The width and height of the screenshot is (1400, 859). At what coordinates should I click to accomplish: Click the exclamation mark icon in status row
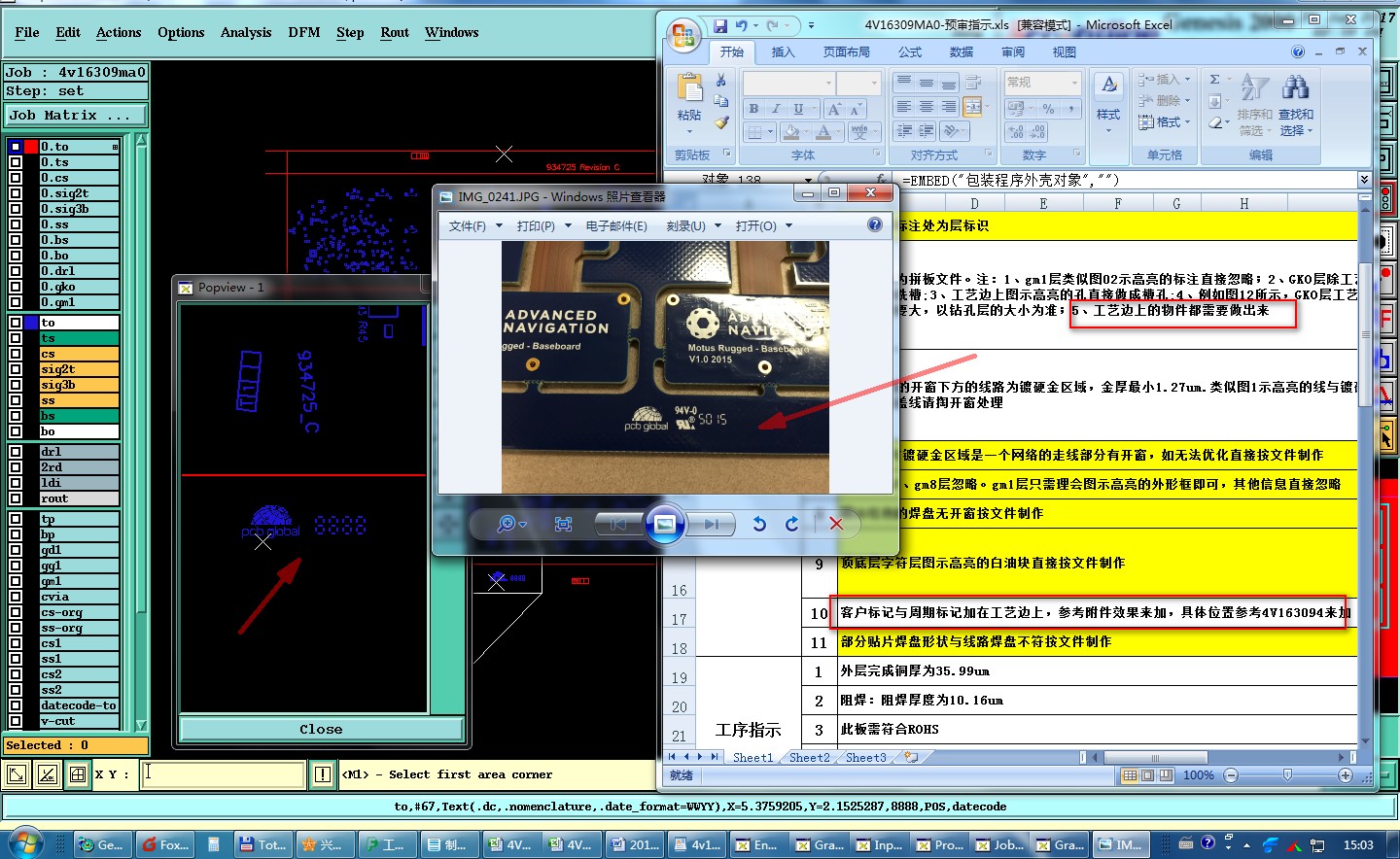coord(323,774)
